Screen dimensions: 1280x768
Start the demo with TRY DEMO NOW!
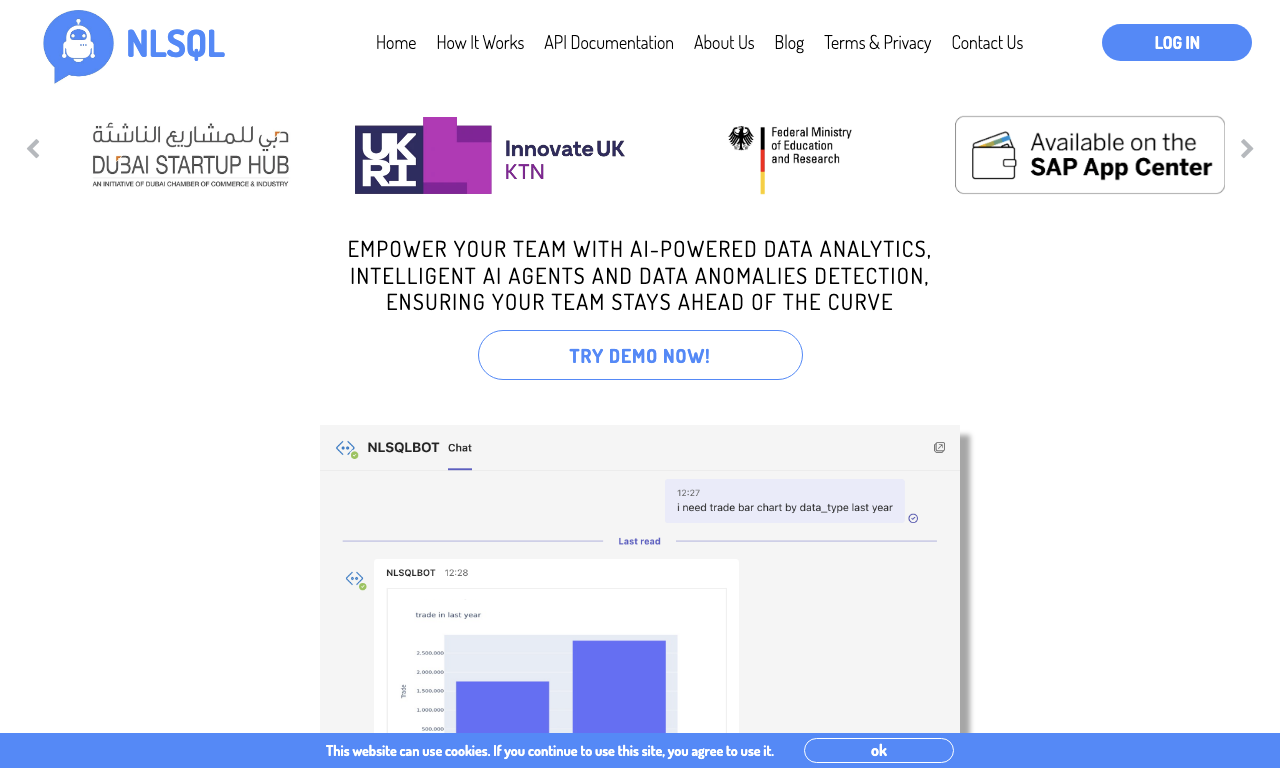pyautogui.click(x=640, y=355)
